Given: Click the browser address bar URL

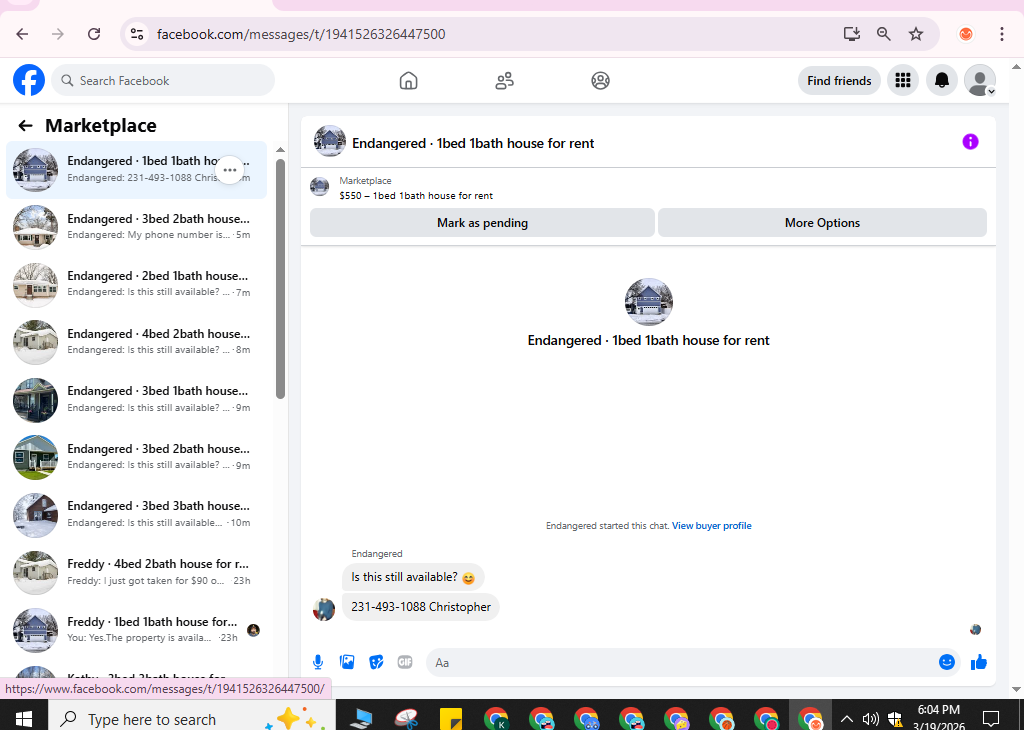Looking at the screenshot, I should (301, 34).
